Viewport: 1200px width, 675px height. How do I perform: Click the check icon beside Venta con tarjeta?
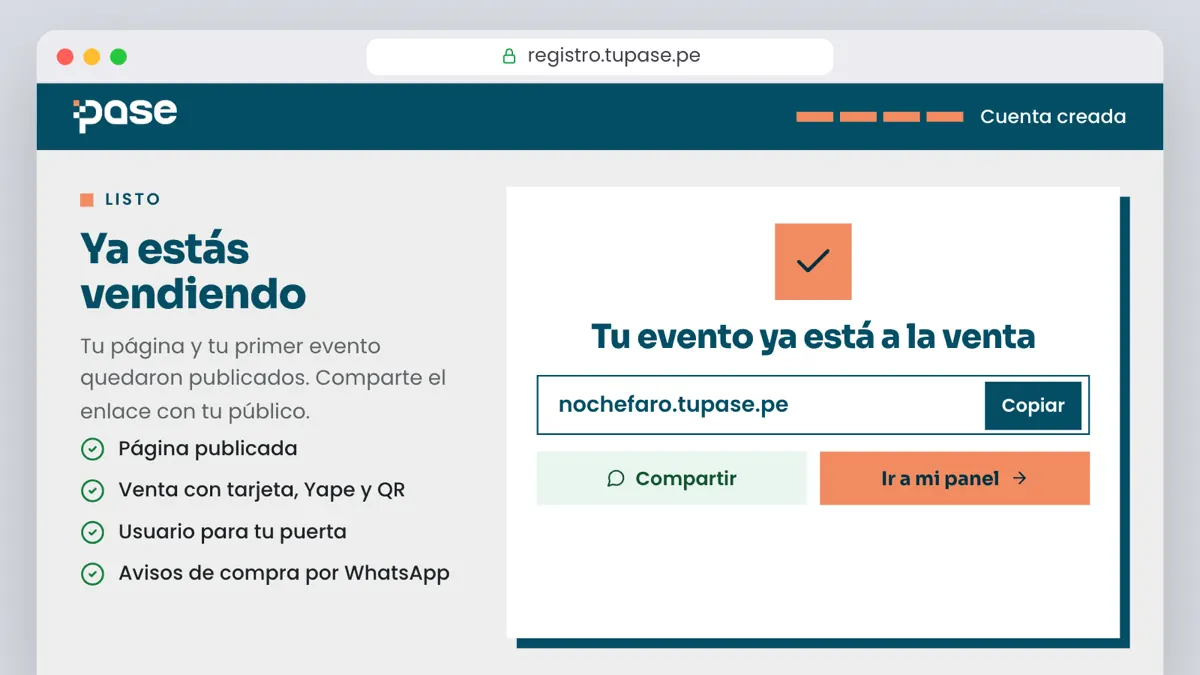point(92,491)
